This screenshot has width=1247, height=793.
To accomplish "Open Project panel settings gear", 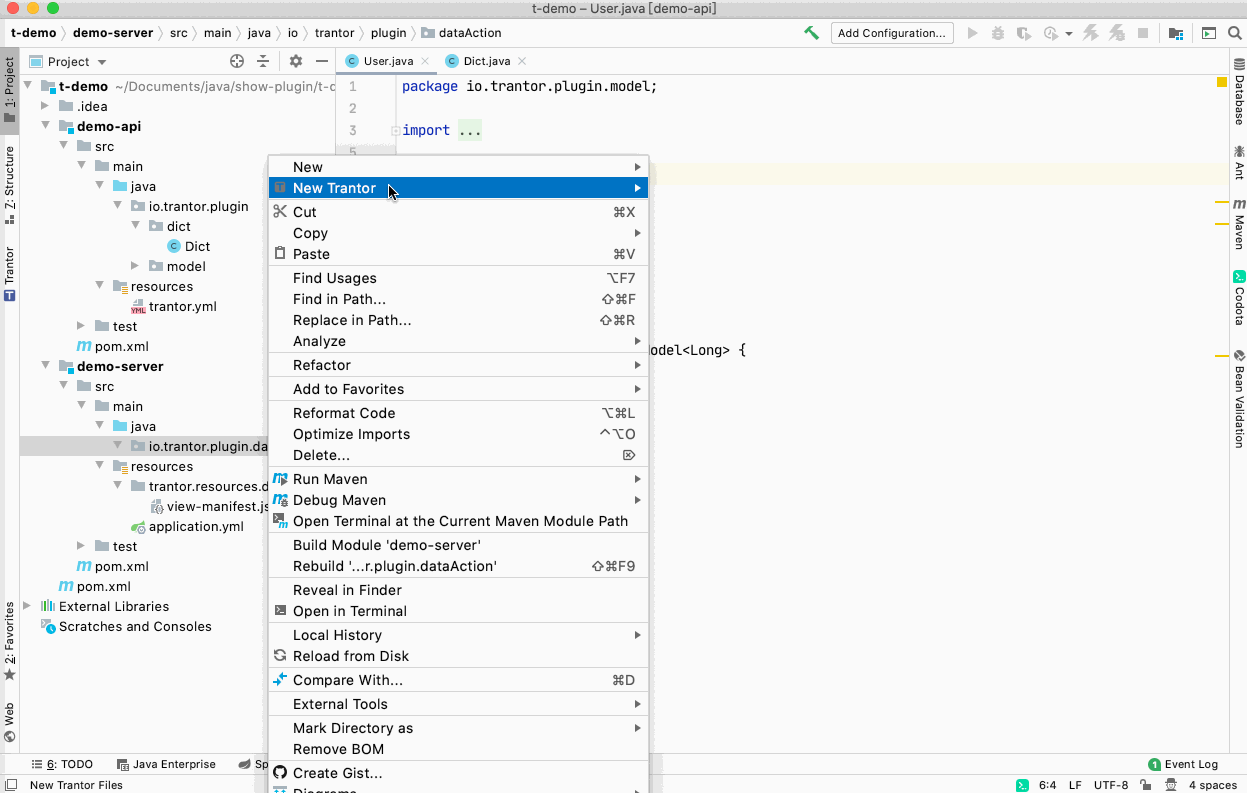I will point(296,61).
